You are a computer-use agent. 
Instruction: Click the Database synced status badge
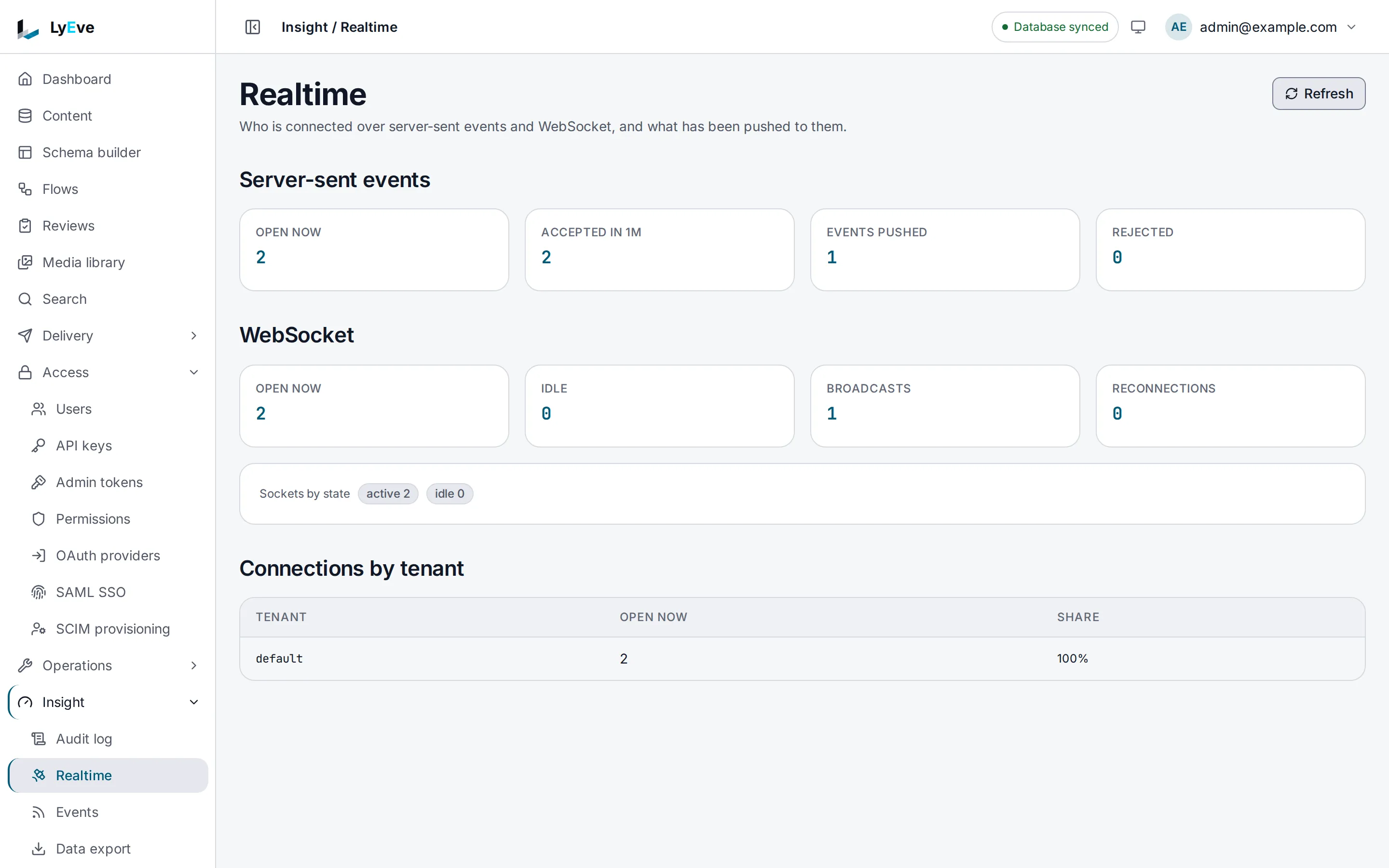(1054, 27)
